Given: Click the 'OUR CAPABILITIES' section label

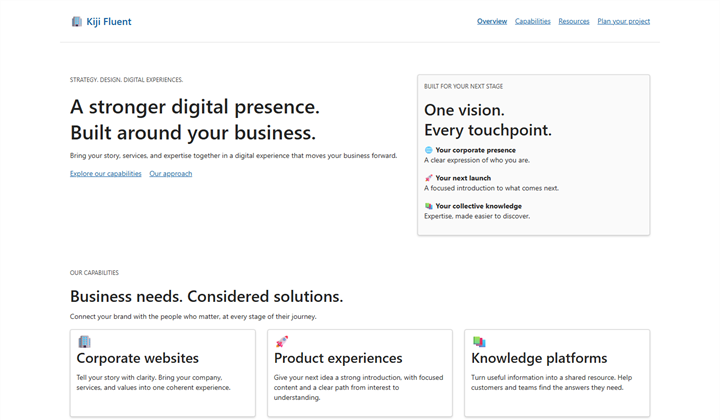Looking at the screenshot, I should click(94, 273).
